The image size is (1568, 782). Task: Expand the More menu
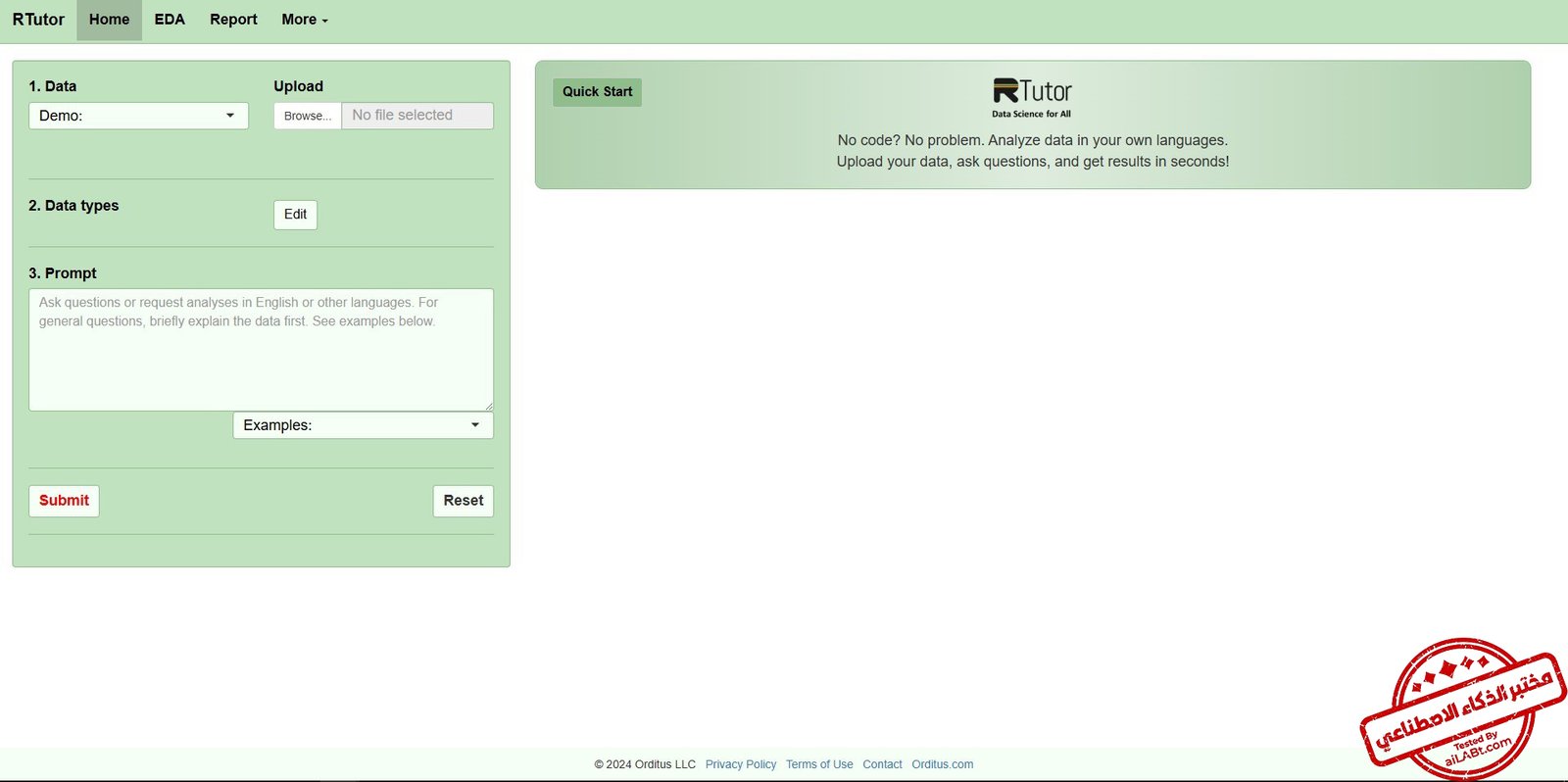click(x=304, y=20)
